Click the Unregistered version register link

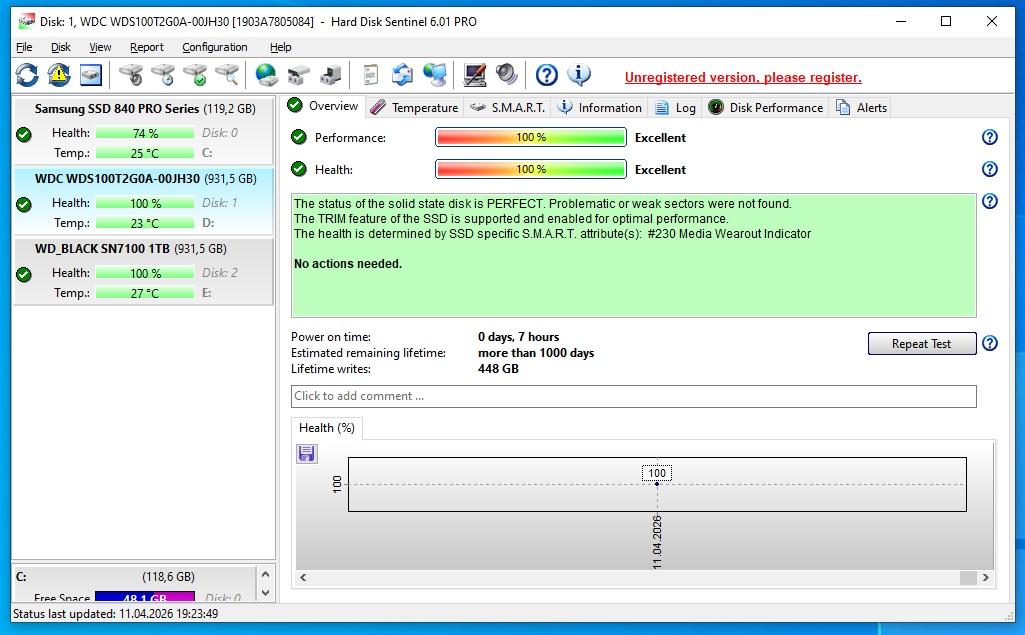click(x=743, y=77)
